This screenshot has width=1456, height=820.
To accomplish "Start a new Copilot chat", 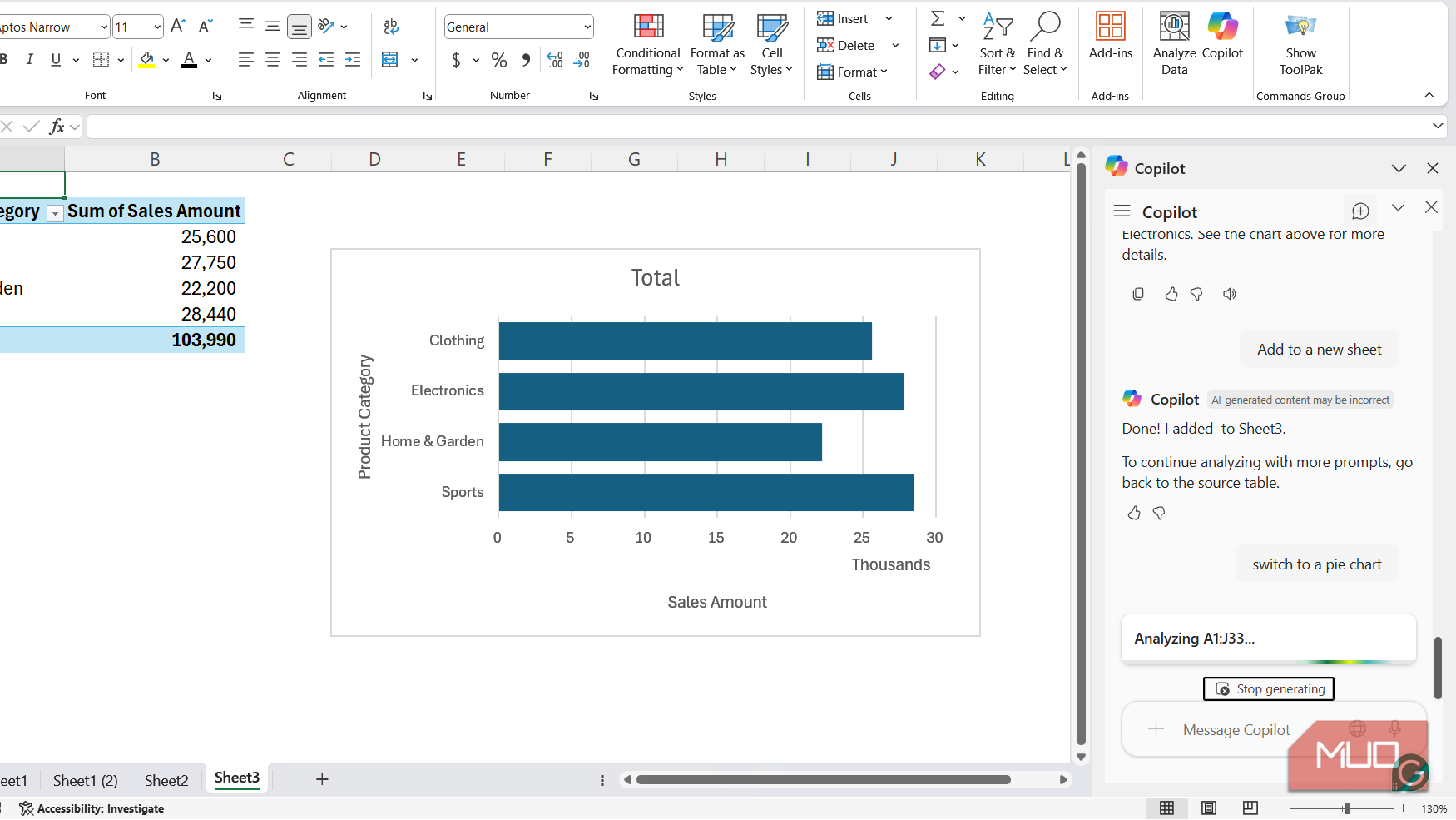I will 1360,211.
